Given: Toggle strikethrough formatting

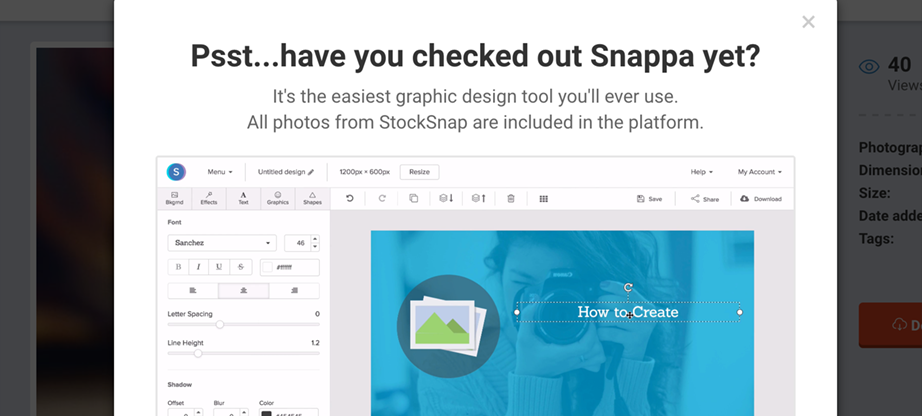Looking at the screenshot, I should 240,267.
